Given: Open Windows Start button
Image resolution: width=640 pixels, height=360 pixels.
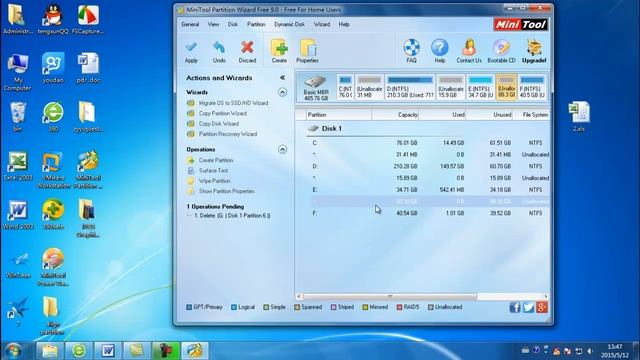Looking at the screenshot, I should 13,351.
